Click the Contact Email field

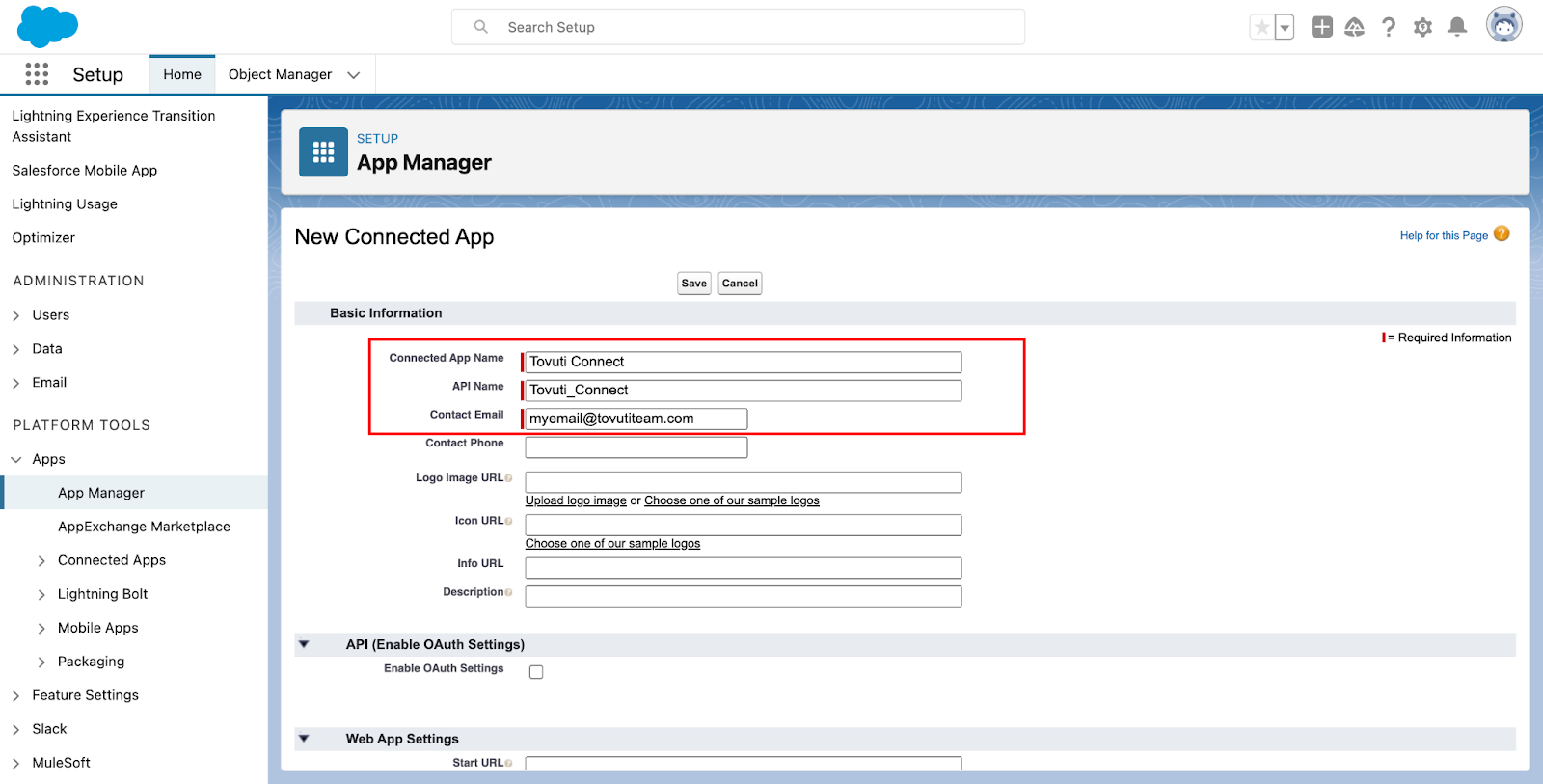click(636, 419)
